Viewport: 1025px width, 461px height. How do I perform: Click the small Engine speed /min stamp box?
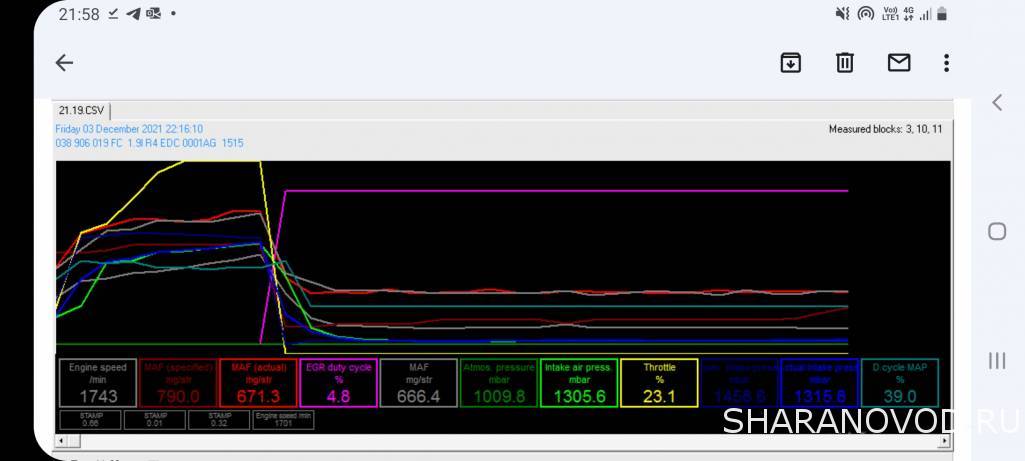click(283, 420)
